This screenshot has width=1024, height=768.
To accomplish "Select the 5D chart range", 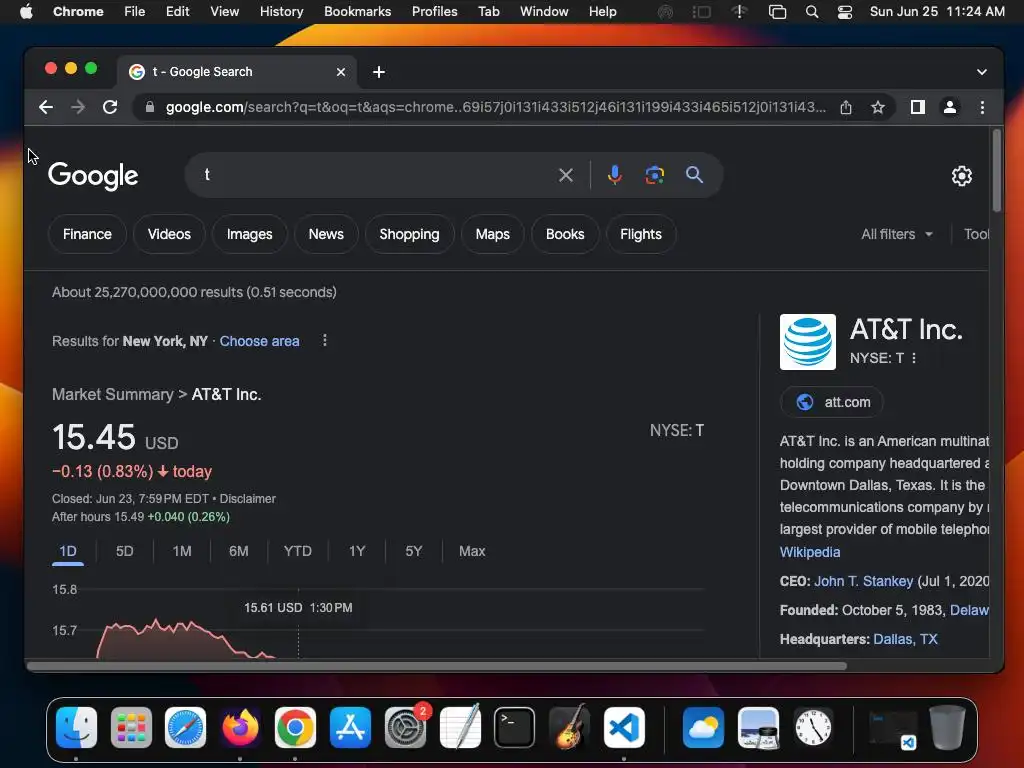I will pos(125,551).
